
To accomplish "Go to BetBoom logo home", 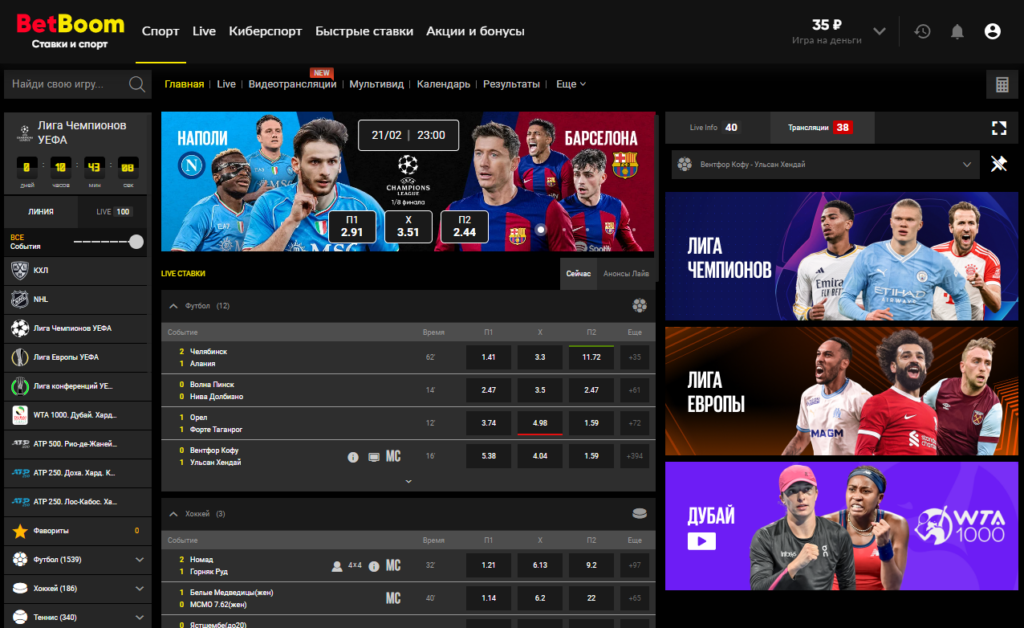I will click(70, 31).
